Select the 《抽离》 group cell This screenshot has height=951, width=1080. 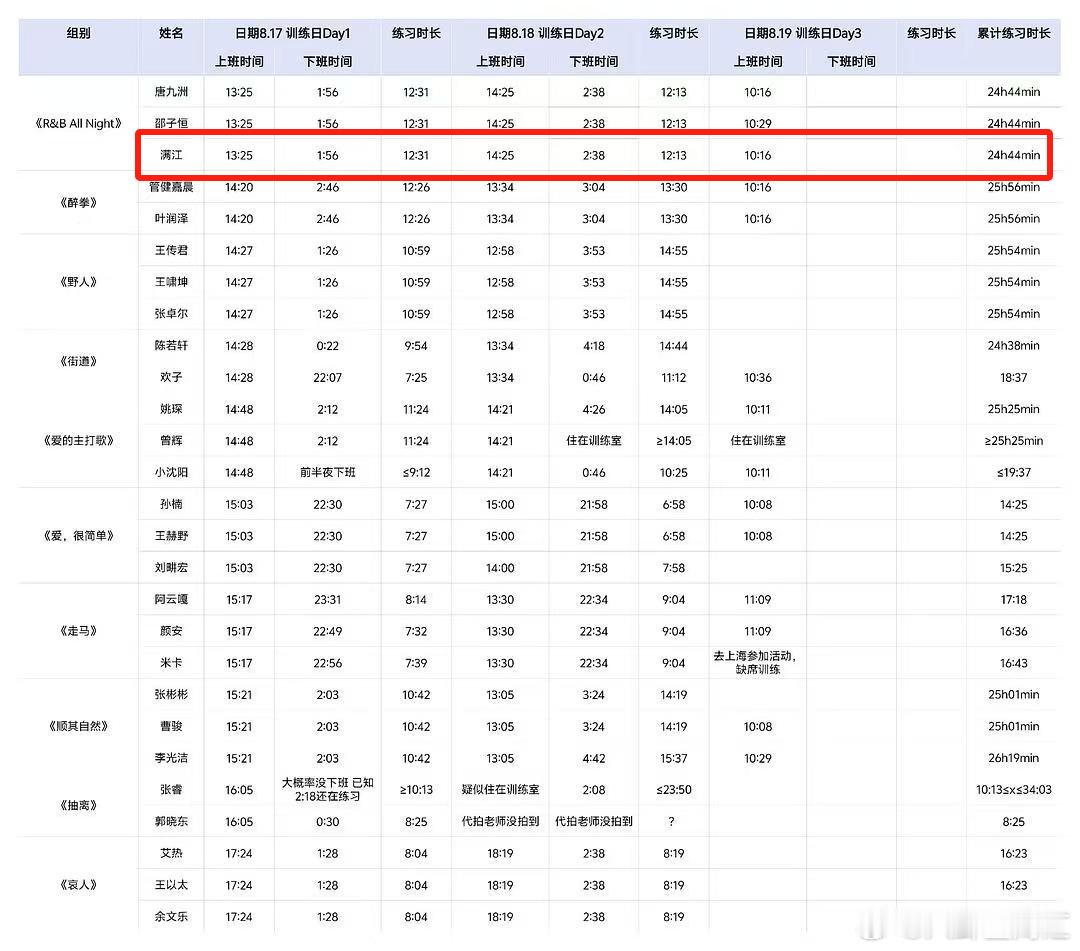pyautogui.click(x=79, y=805)
